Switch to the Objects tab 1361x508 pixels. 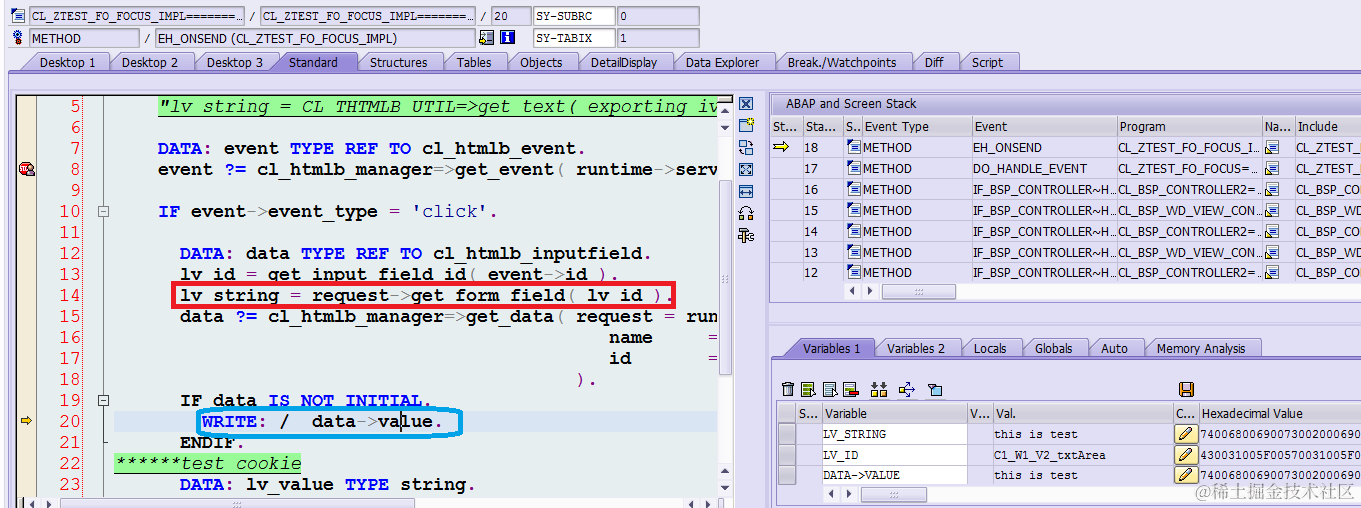541,62
